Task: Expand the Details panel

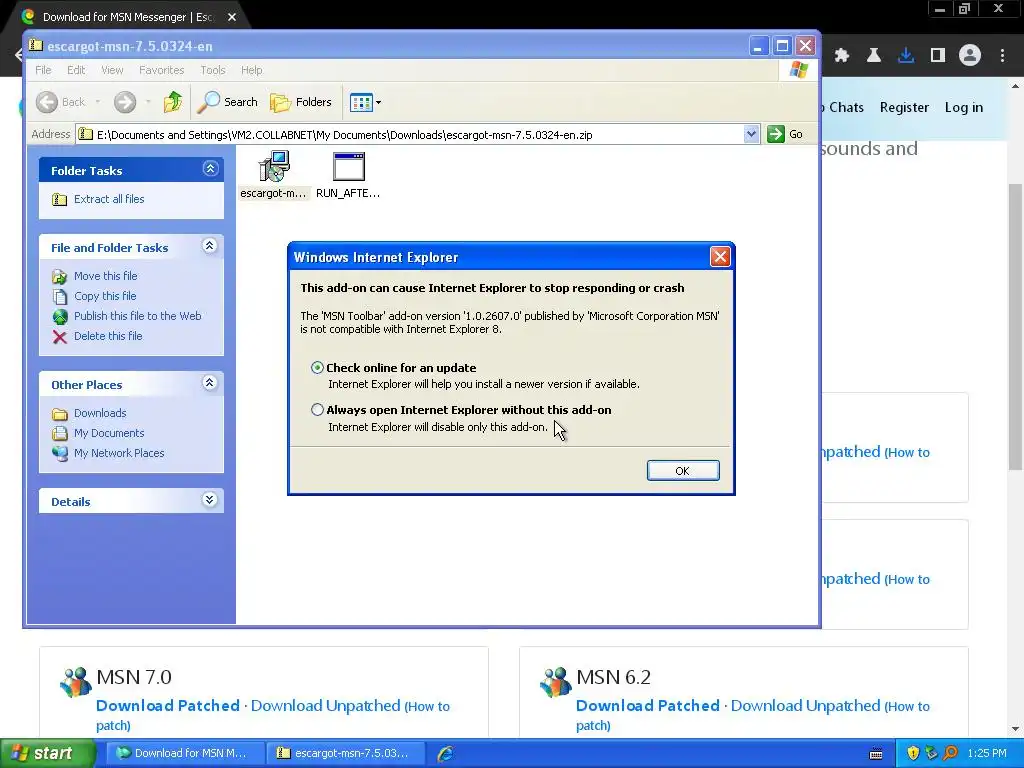Action: coord(210,500)
